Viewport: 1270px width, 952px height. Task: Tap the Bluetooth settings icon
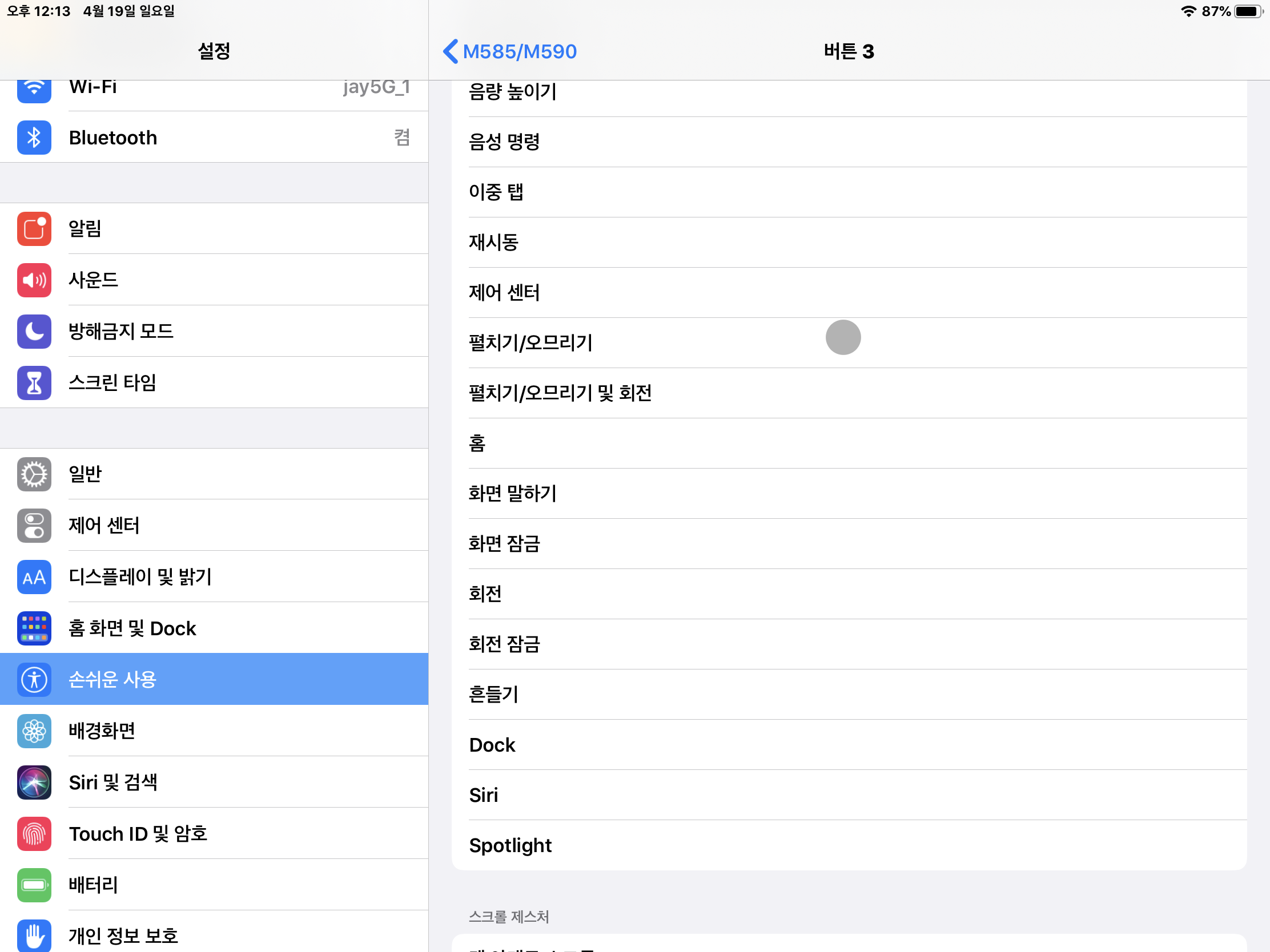coord(34,138)
